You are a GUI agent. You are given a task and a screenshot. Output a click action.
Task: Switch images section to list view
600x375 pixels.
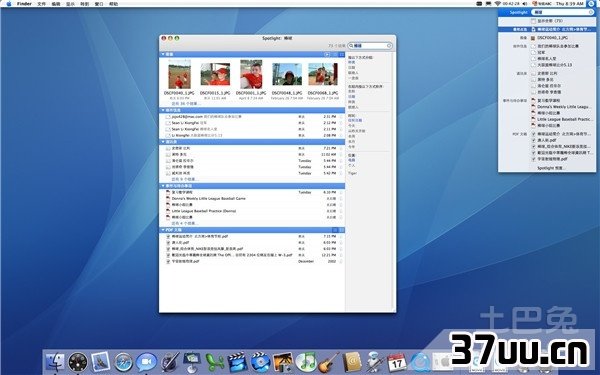pos(335,54)
